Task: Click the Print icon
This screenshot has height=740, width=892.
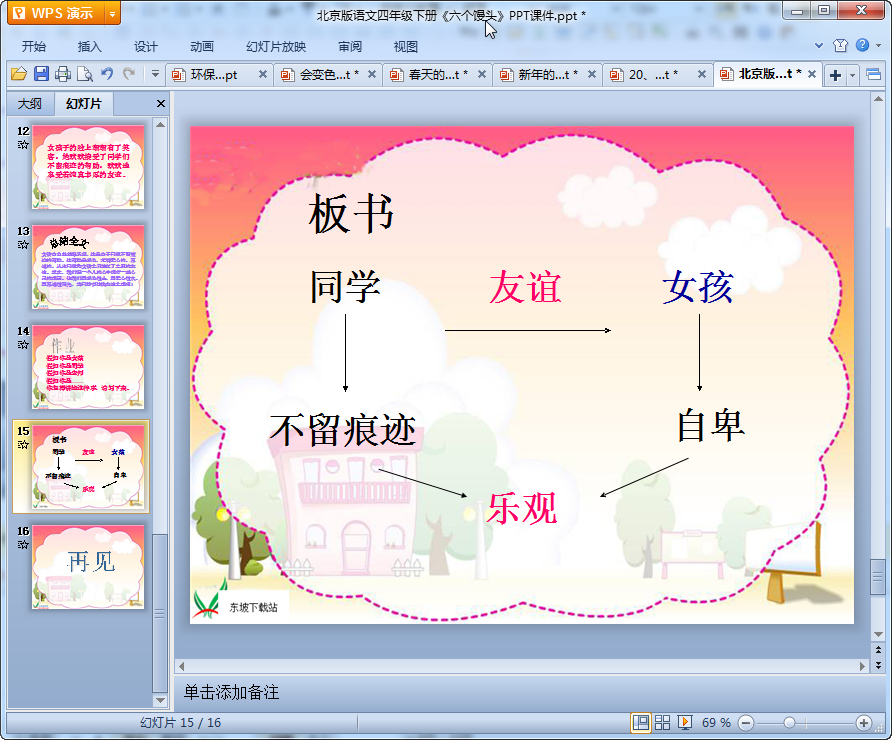Action: [63, 74]
